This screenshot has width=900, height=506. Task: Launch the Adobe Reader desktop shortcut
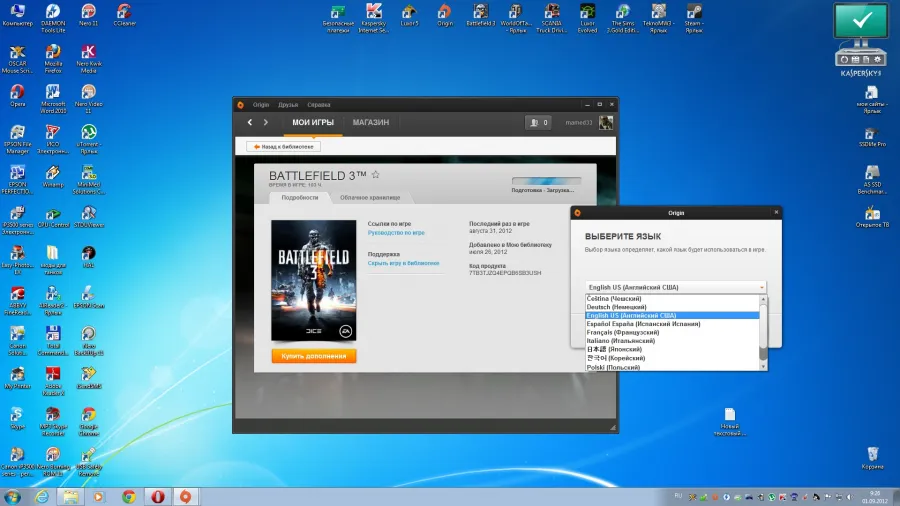coord(53,381)
